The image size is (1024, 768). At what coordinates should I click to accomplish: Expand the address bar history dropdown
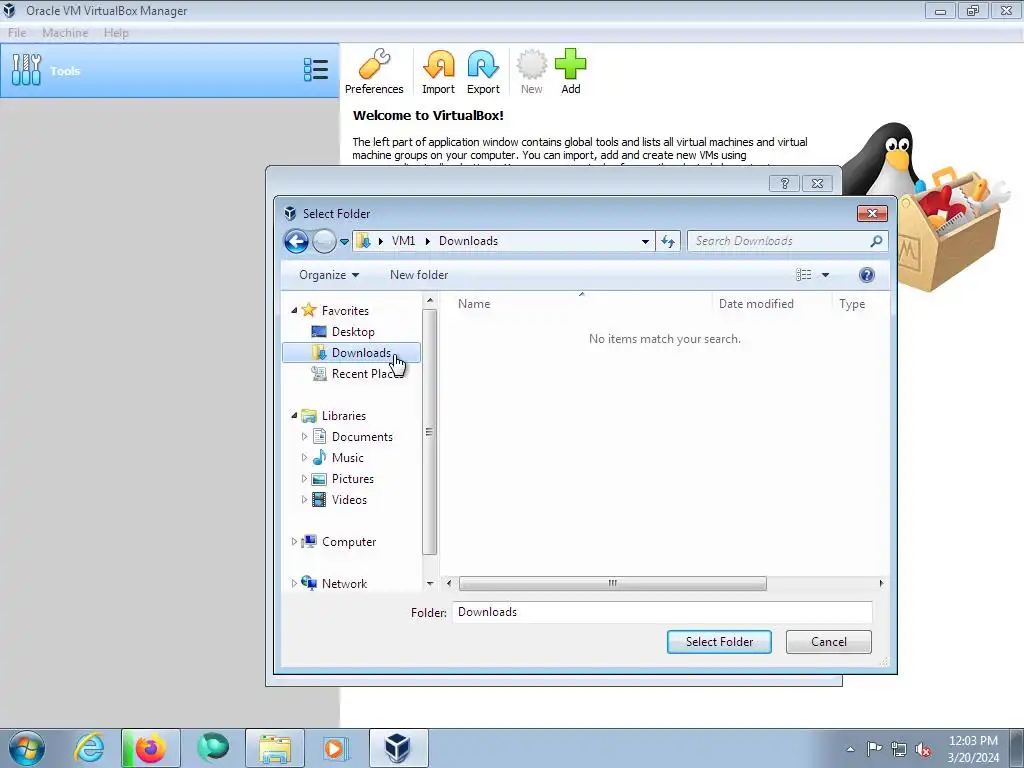tap(645, 241)
